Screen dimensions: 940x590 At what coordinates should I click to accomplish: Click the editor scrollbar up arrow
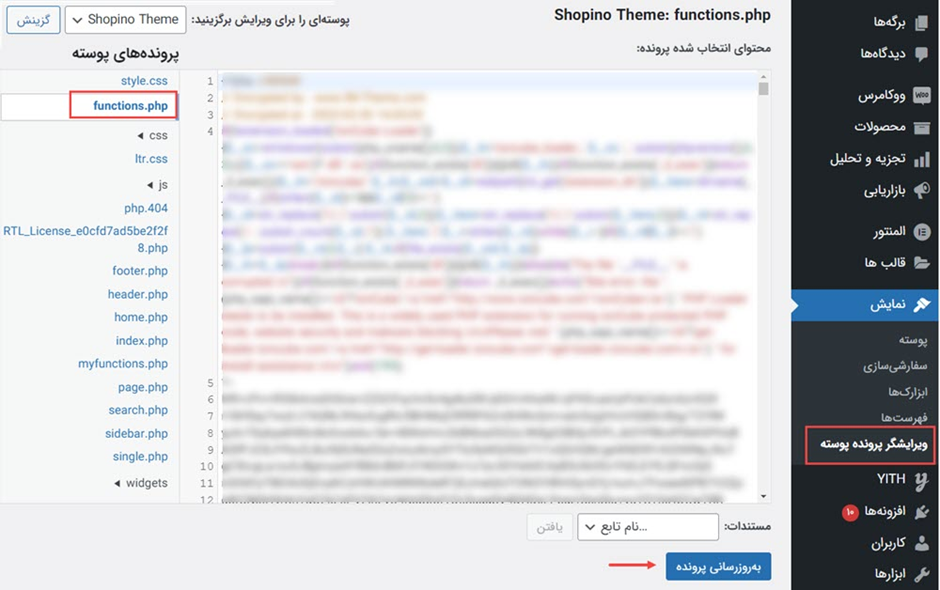tap(763, 77)
